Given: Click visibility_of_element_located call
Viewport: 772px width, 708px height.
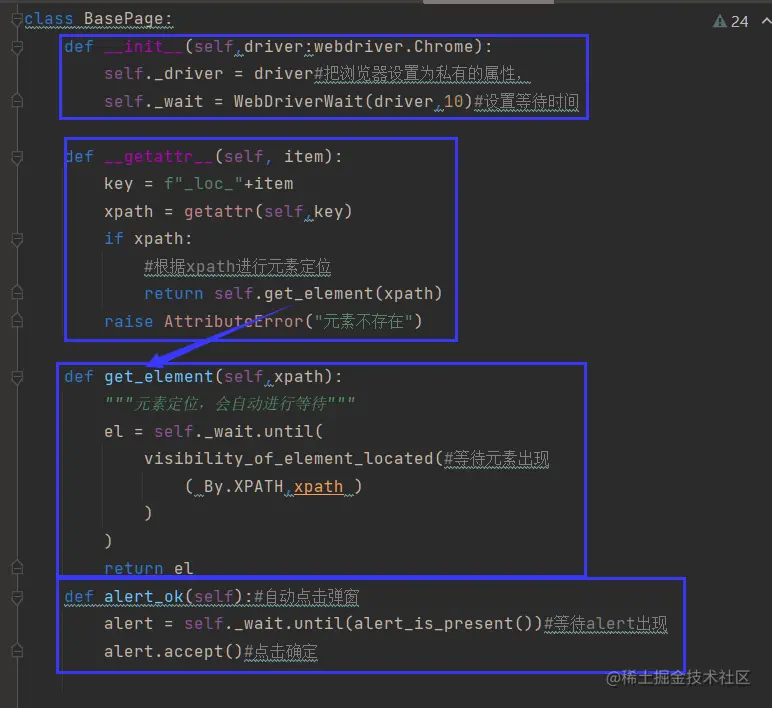Looking at the screenshot, I should [289, 459].
